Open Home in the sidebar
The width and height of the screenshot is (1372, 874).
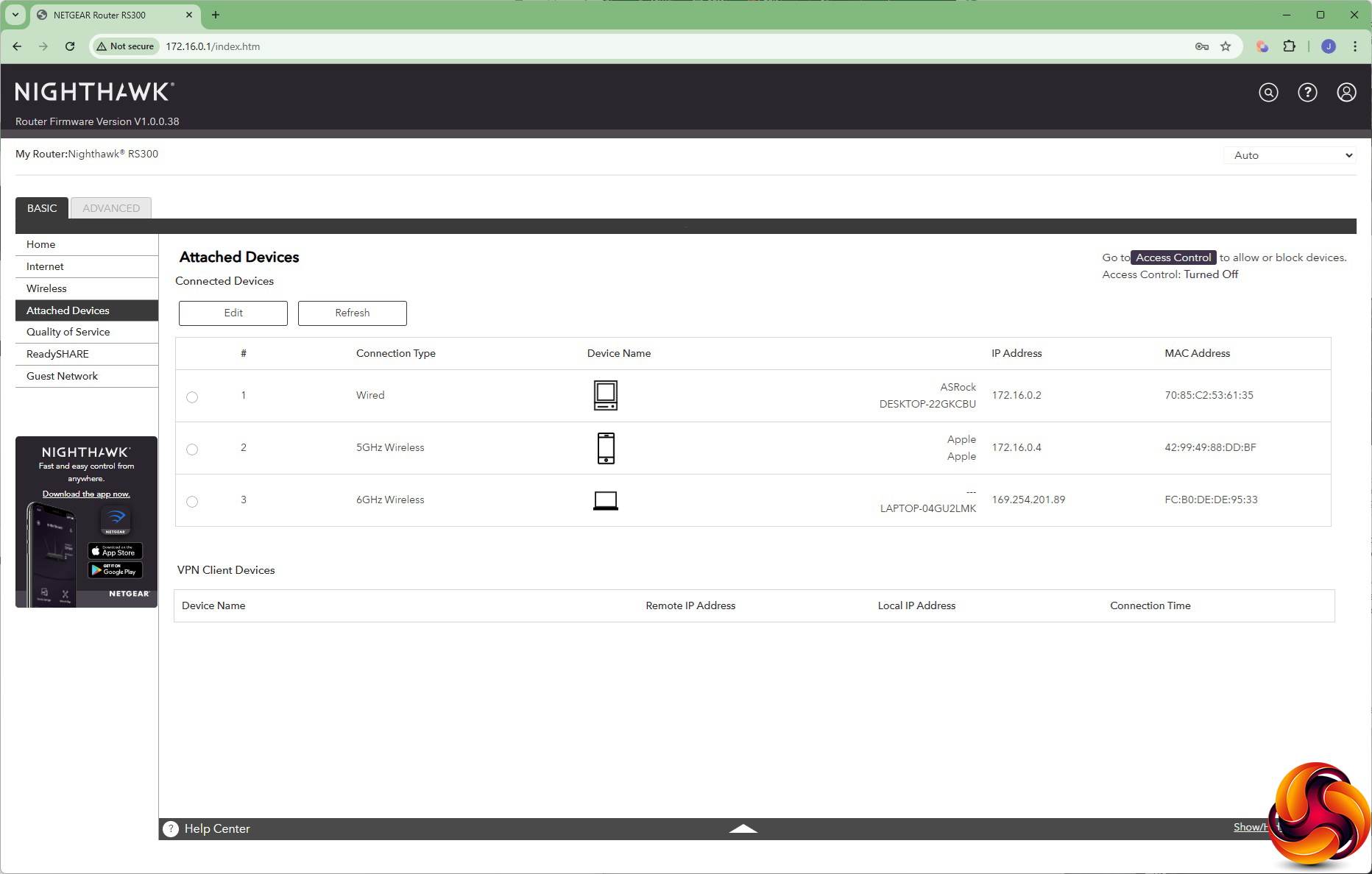[87, 244]
